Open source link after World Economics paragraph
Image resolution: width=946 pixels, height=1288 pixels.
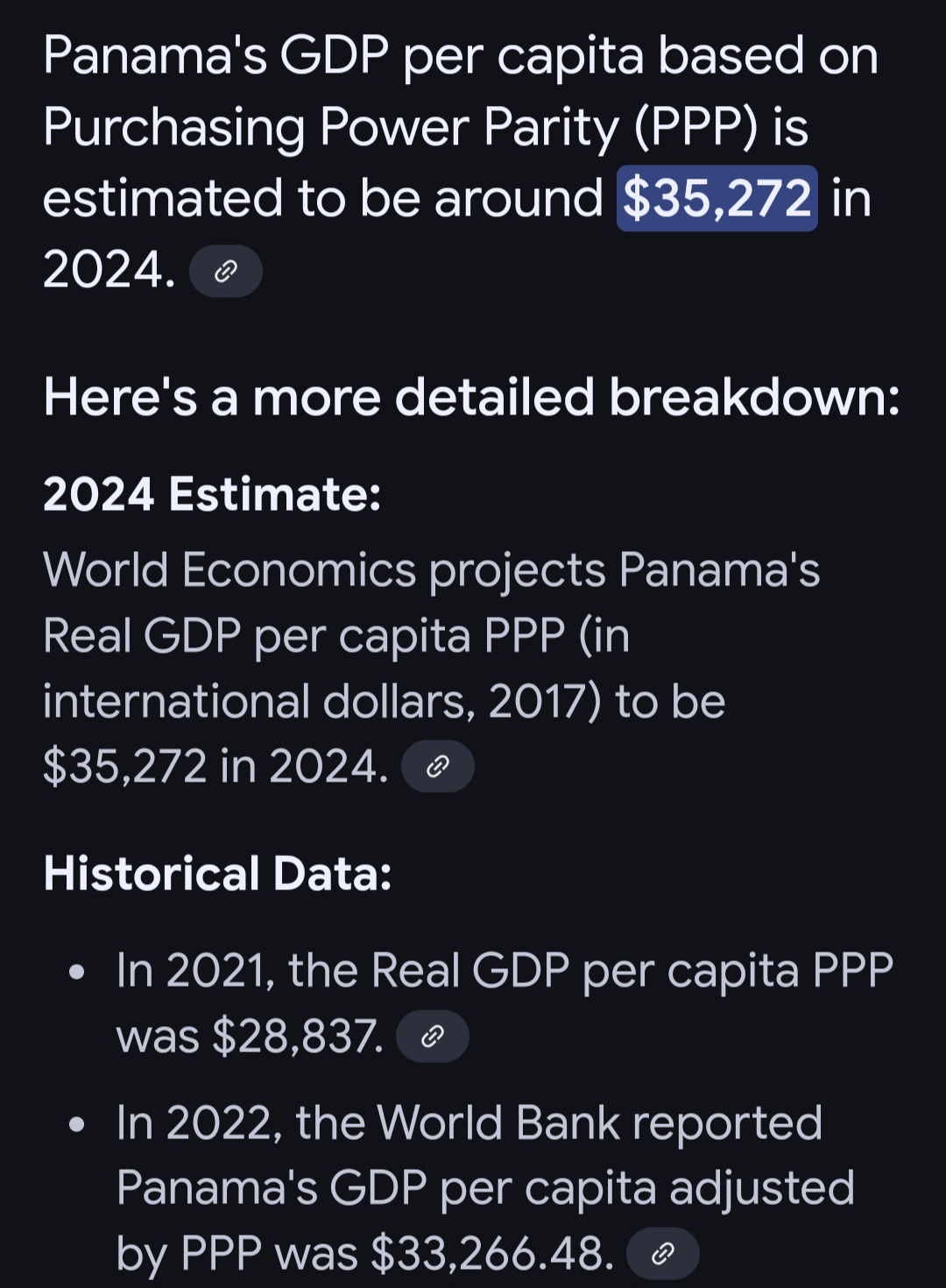point(437,767)
